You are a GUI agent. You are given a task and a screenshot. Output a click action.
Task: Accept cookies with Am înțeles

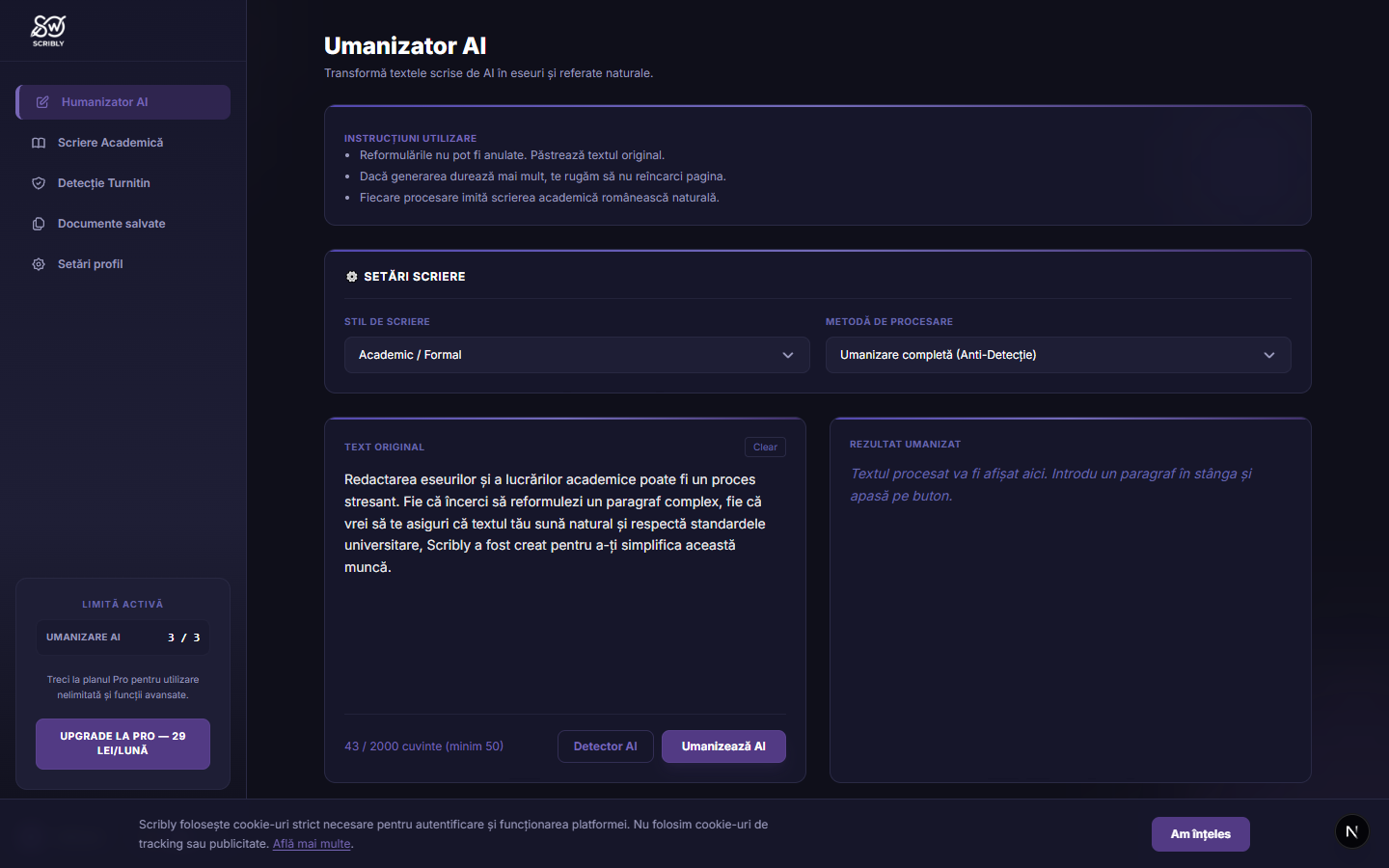[1201, 834]
